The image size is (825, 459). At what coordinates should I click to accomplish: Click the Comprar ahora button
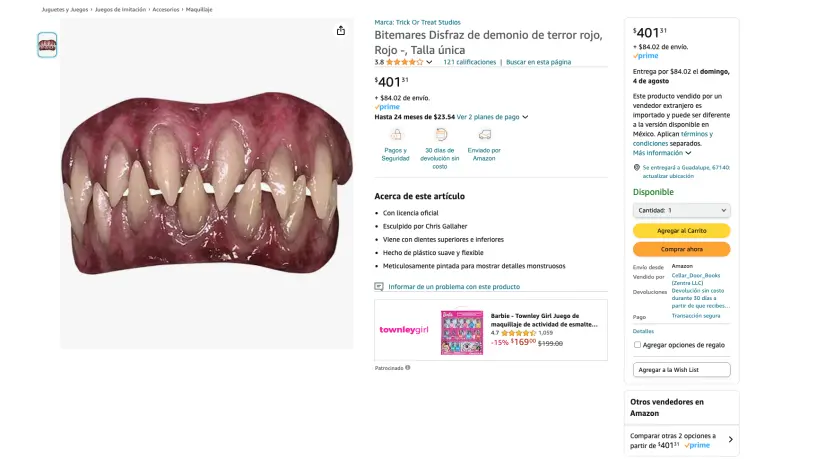(681, 249)
